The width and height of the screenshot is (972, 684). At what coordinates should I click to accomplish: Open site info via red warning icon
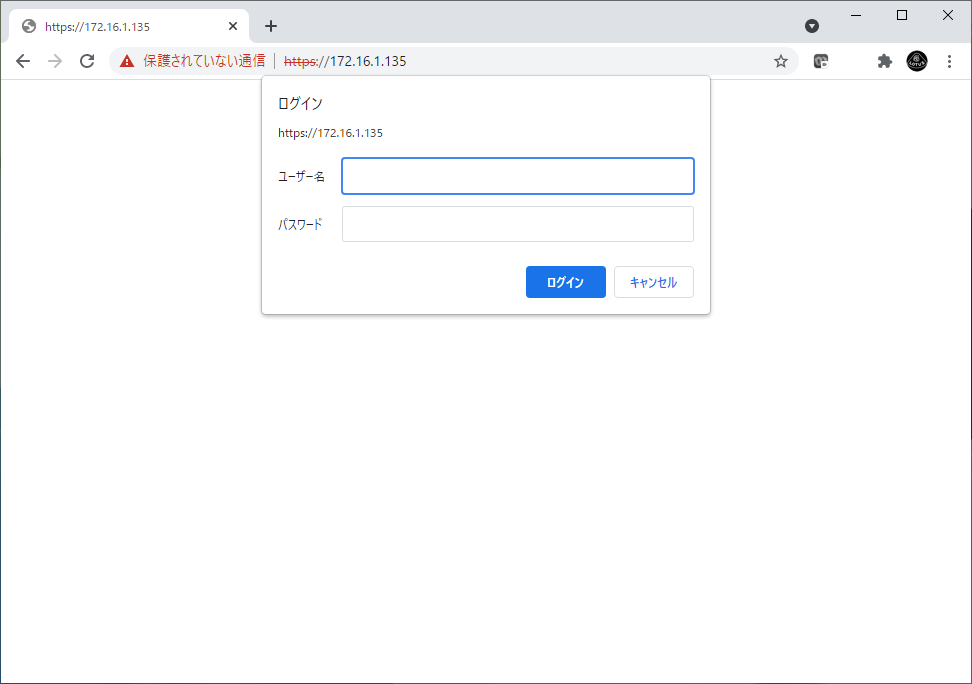(127, 61)
